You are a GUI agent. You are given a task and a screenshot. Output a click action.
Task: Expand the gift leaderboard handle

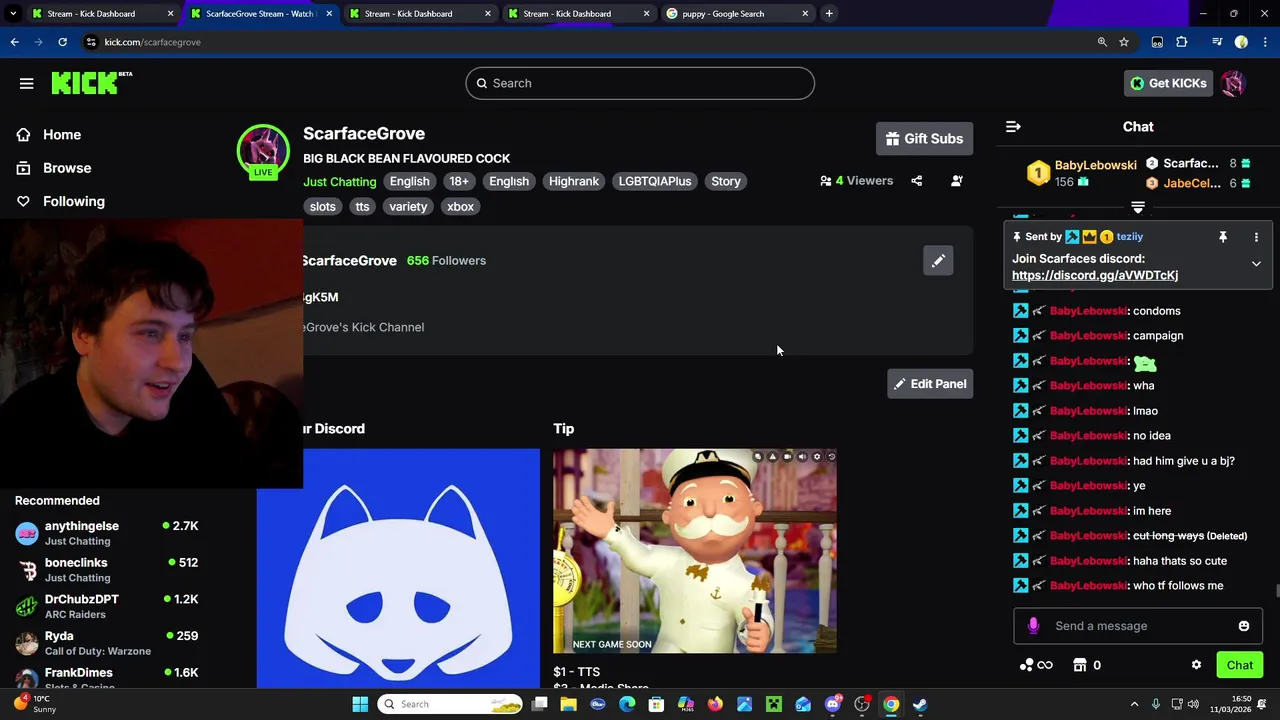[x=1138, y=207]
